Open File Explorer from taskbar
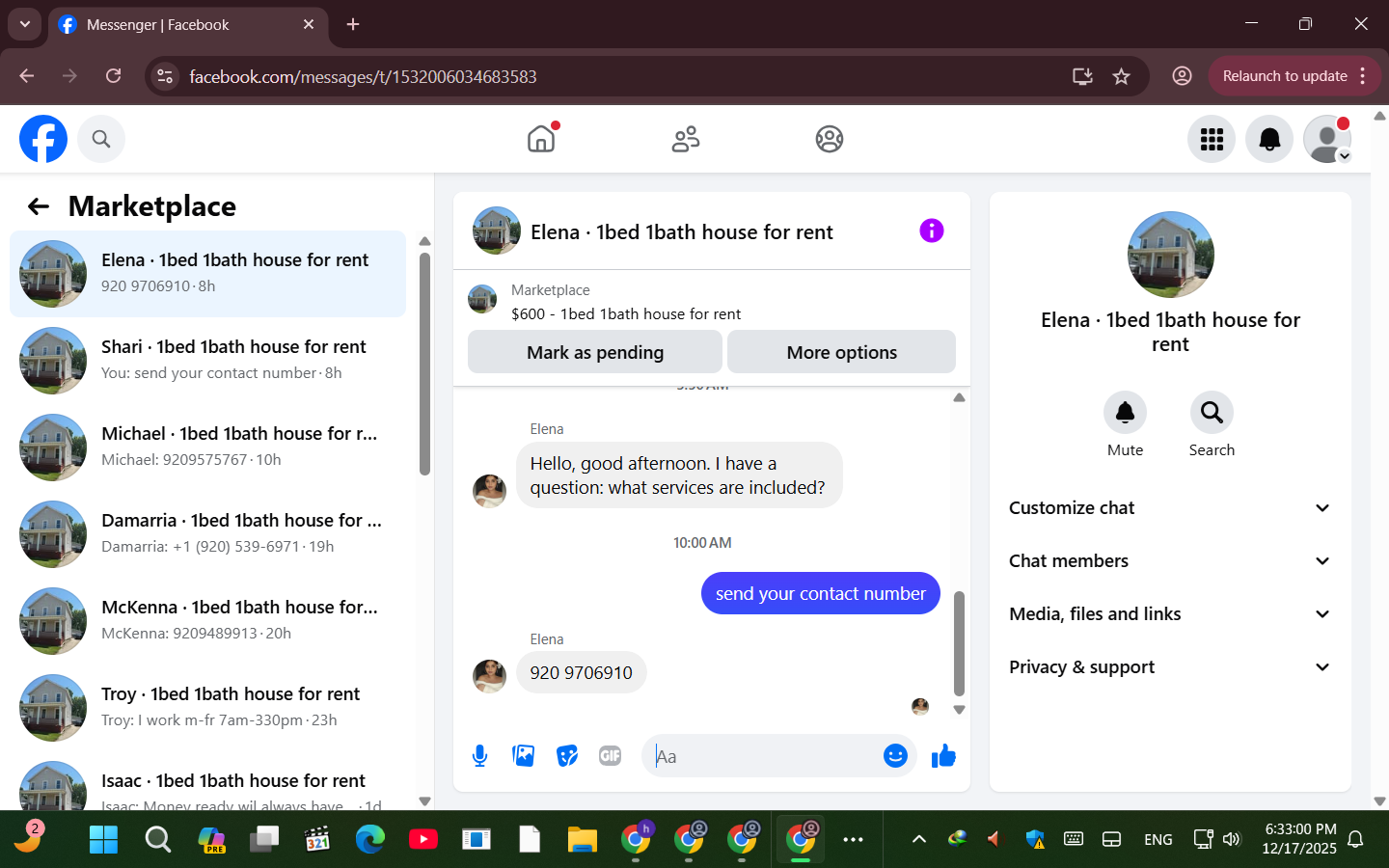The height and width of the screenshot is (868, 1389). click(x=582, y=839)
